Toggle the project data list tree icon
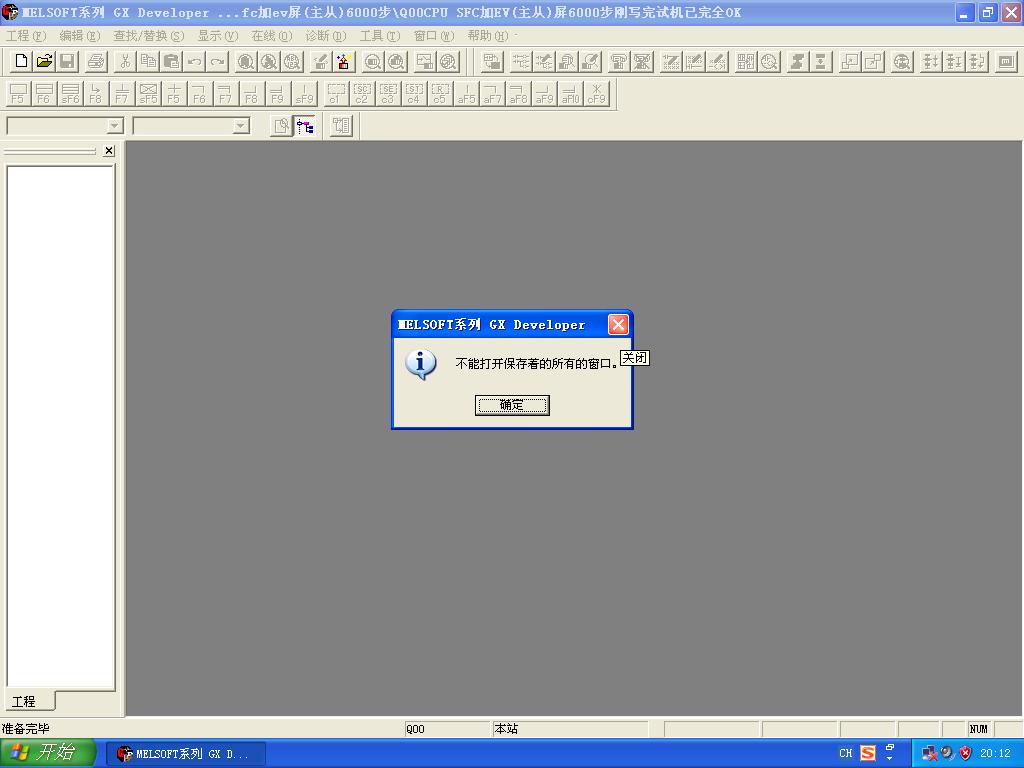Screen dimensions: 1024x768 click(305, 126)
